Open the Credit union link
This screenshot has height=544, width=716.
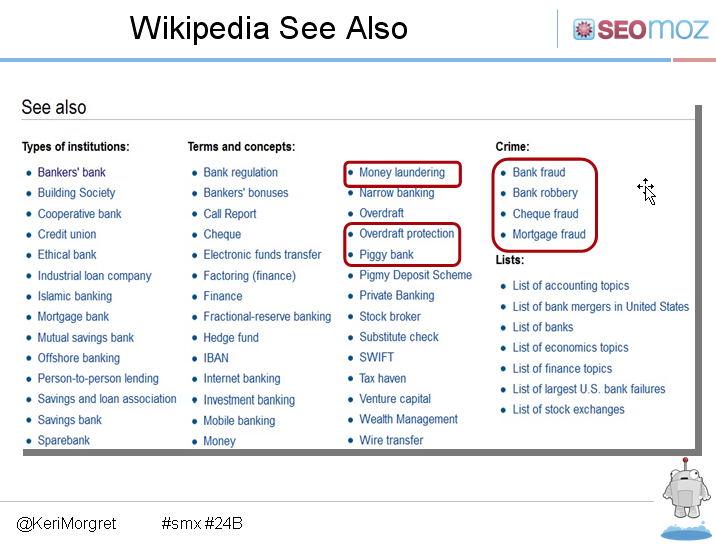67,234
